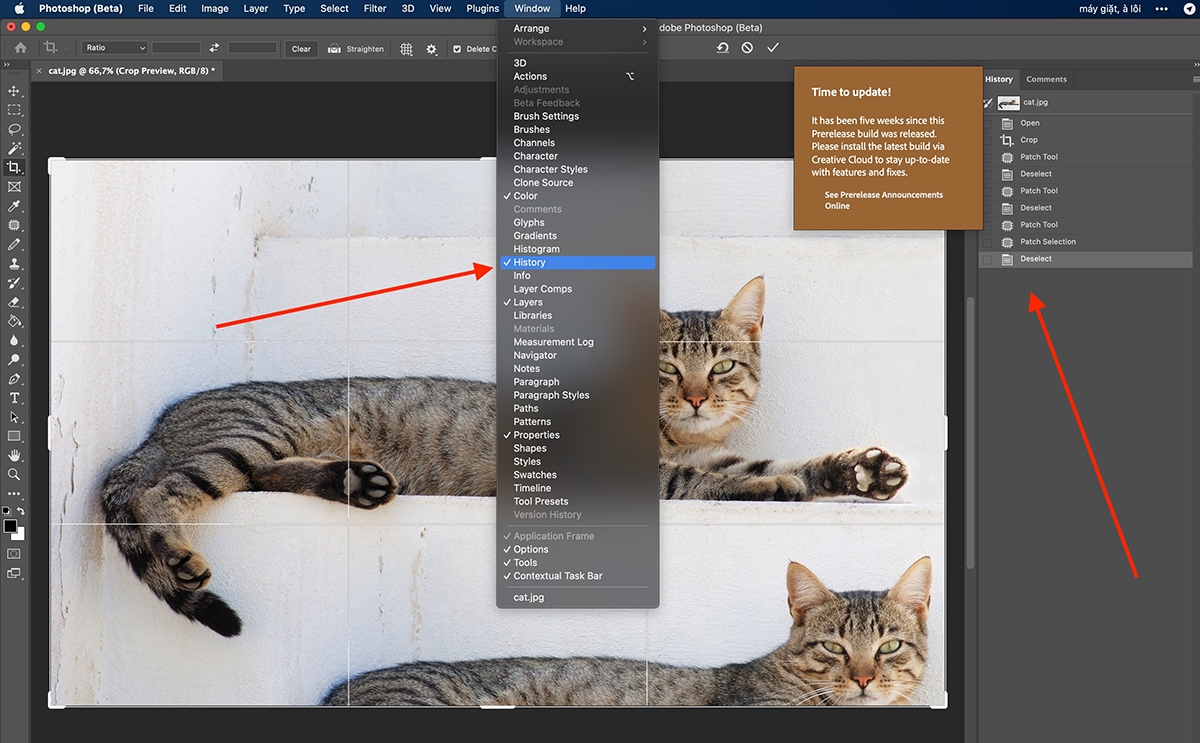The image size is (1200, 743).
Task: Open See Prerelease Announcements Online link
Action: pos(883,200)
